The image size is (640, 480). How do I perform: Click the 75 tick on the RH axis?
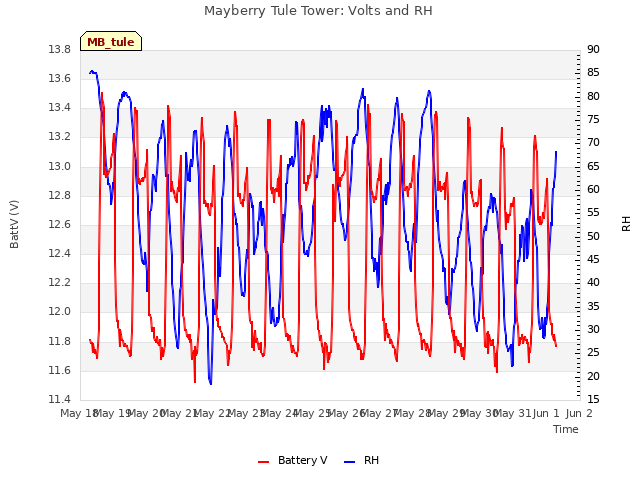point(593,120)
